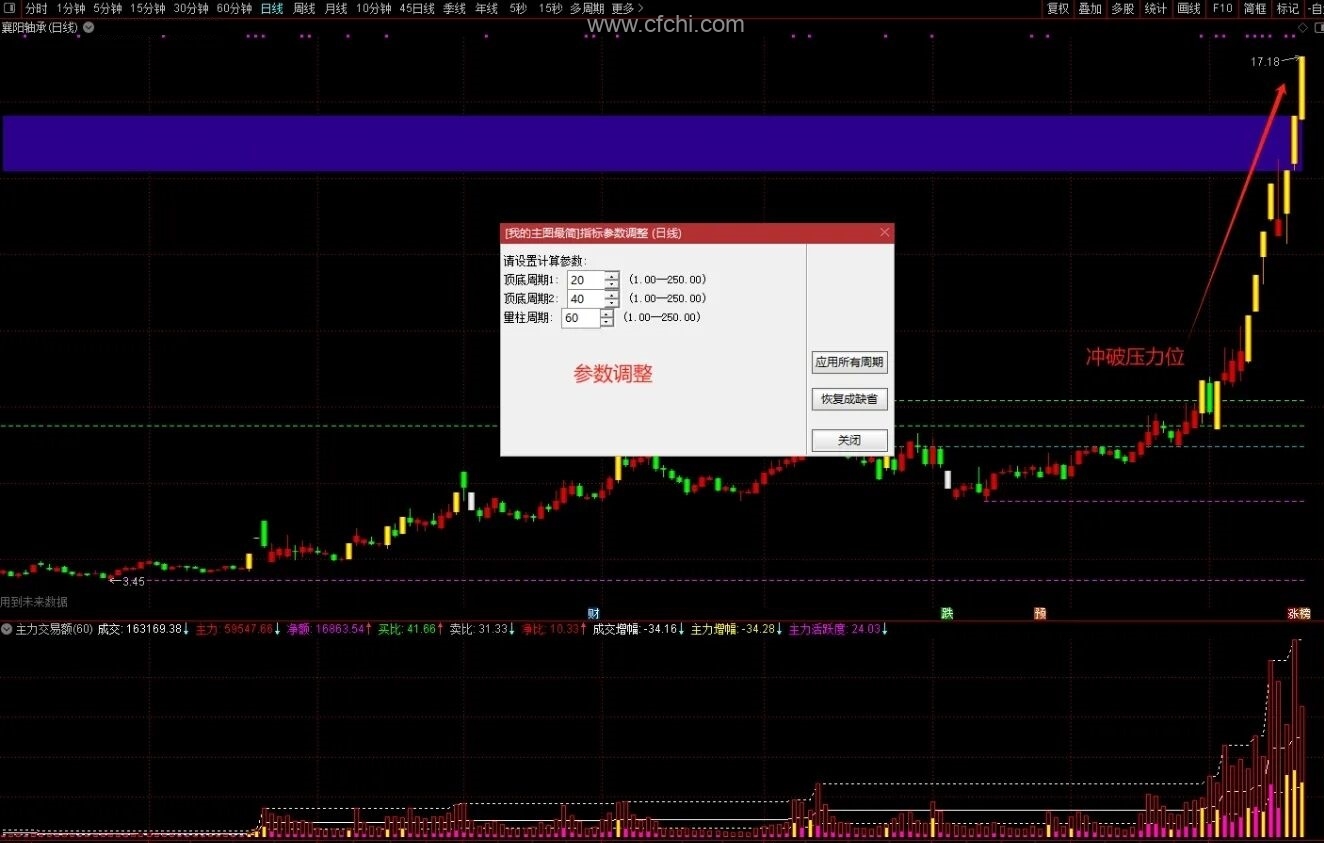This screenshot has height=843, width=1324.
Task: Click the 3.45 low price label
Action: (x=133, y=581)
